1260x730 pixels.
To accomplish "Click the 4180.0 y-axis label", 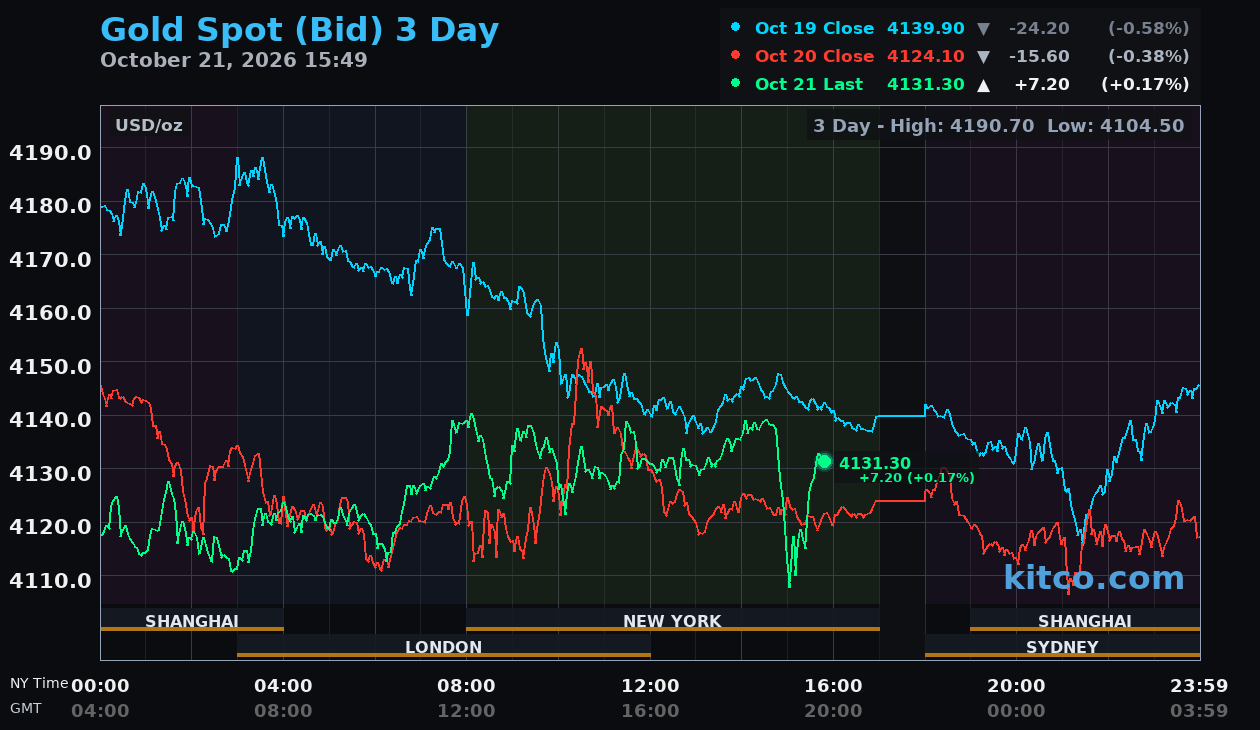I will pos(50,205).
